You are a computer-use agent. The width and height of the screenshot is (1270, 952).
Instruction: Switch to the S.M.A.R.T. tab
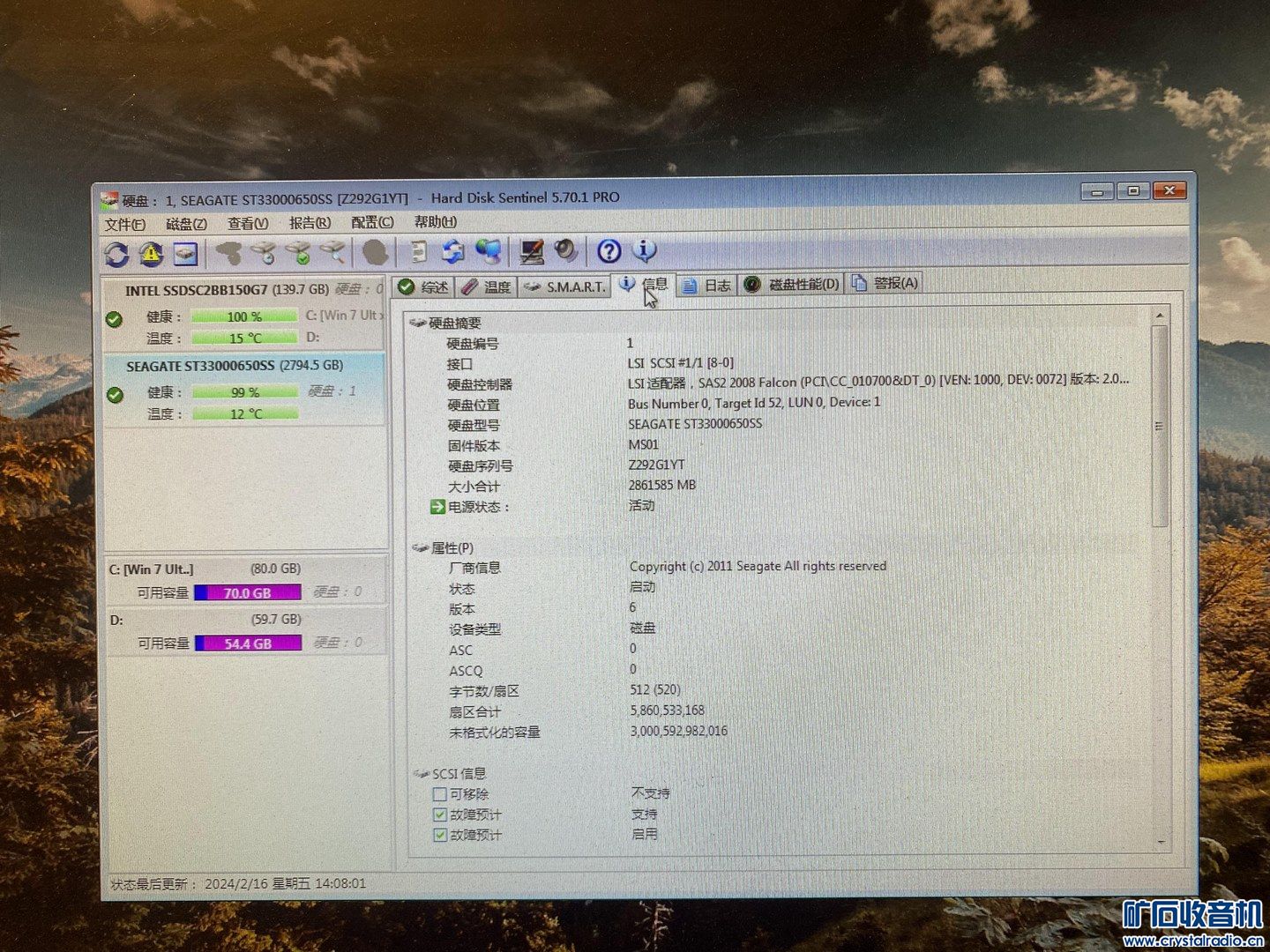tap(564, 286)
